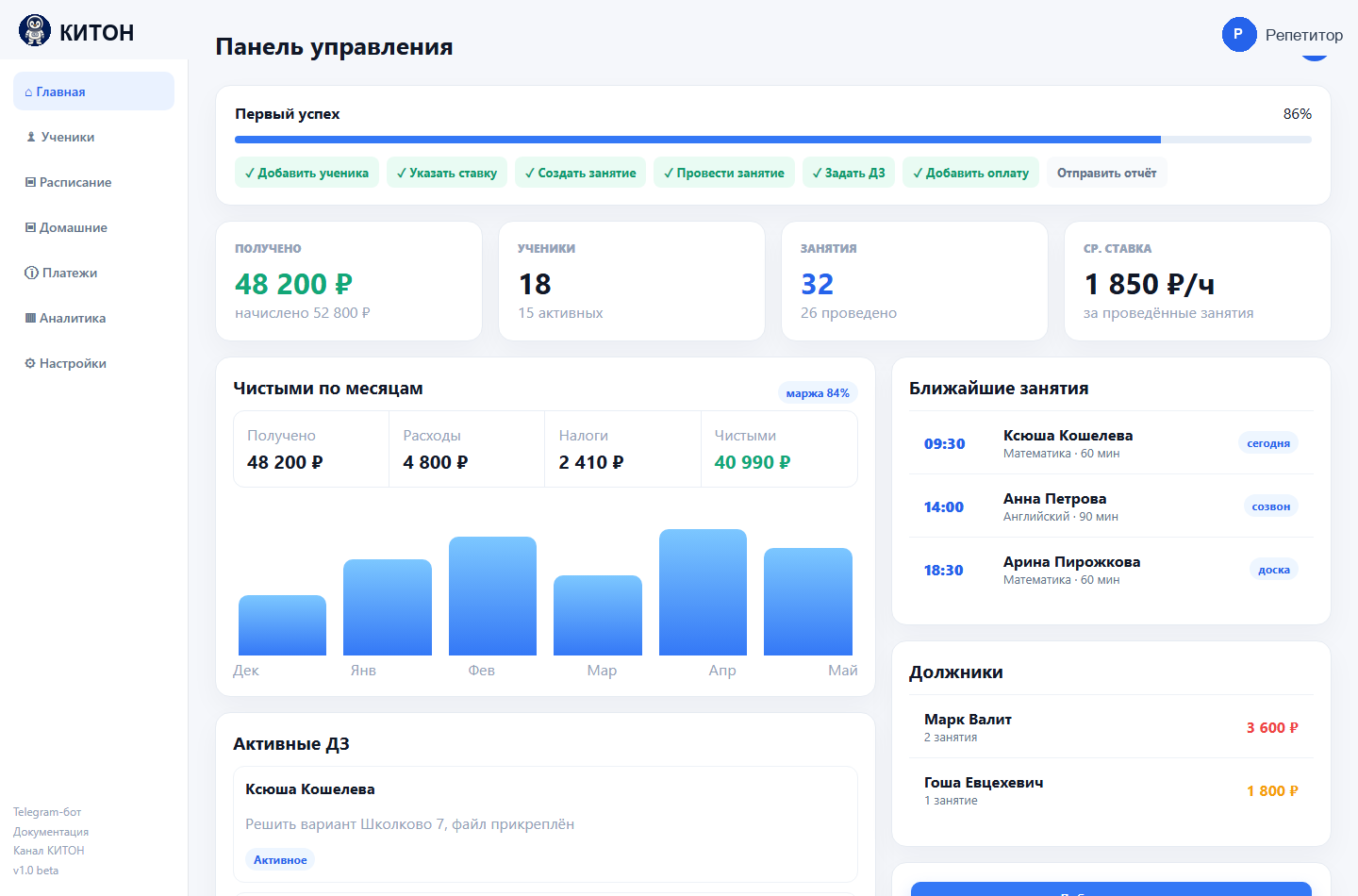
Task: Go to Расписание in the sidebar
Action: pyautogui.click(x=93, y=182)
